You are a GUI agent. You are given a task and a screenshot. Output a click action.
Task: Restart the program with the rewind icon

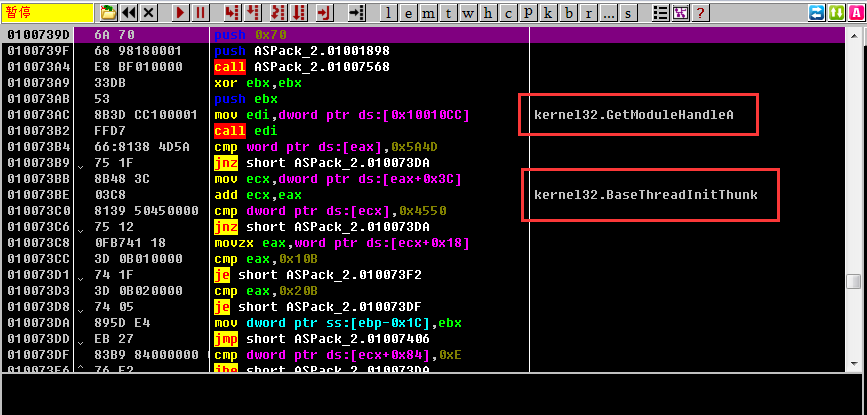coord(129,13)
